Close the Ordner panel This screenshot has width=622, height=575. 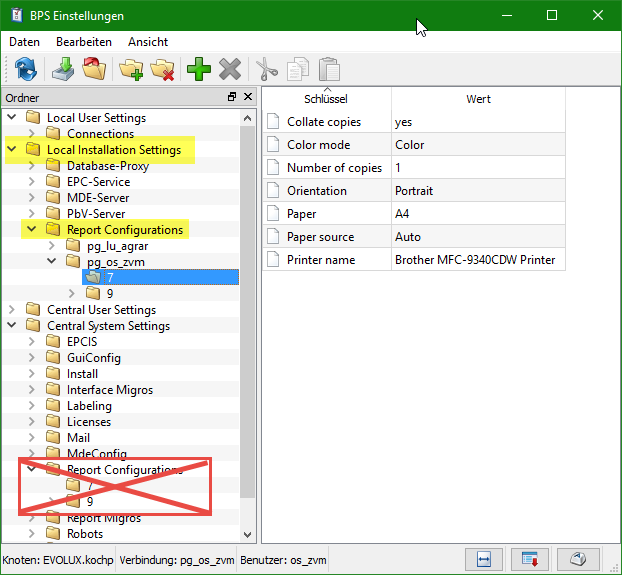(x=246, y=97)
